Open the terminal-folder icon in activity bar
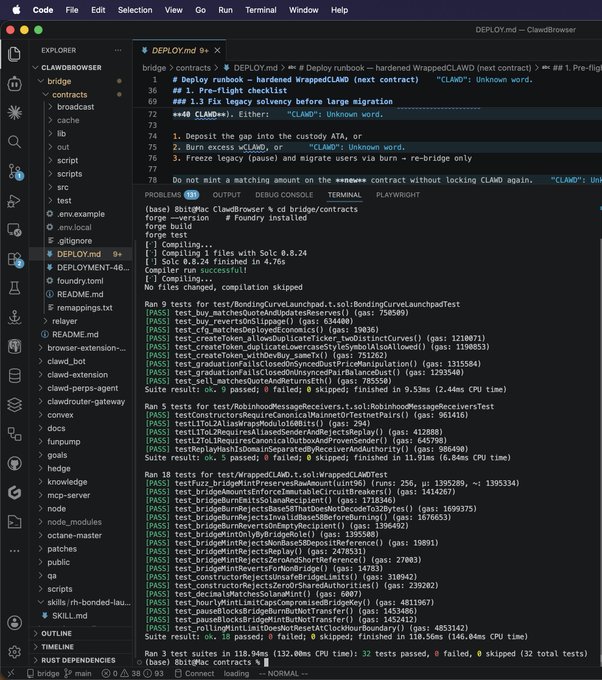Image resolution: width=602 pixels, height=680 pixels. [14, 522]
